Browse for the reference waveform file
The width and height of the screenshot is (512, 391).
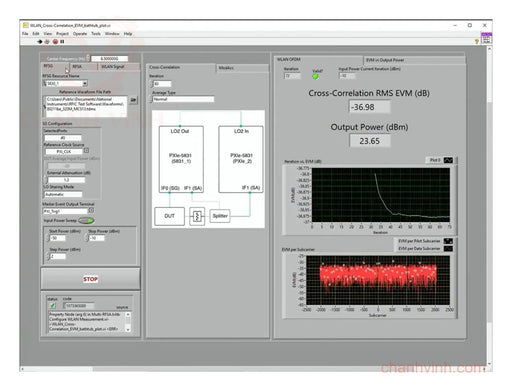pyautogui.click(x=133, y=100)
